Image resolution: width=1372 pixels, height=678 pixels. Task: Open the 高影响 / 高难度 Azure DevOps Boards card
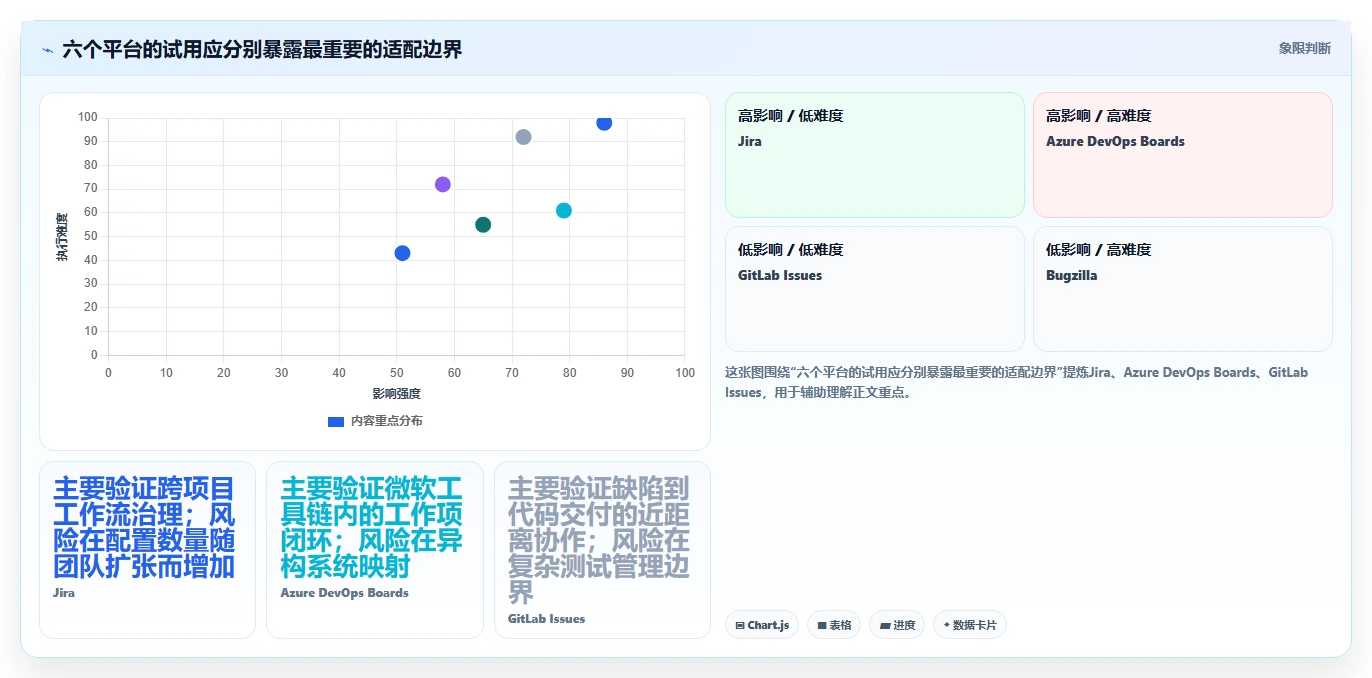coord(1183,155)
